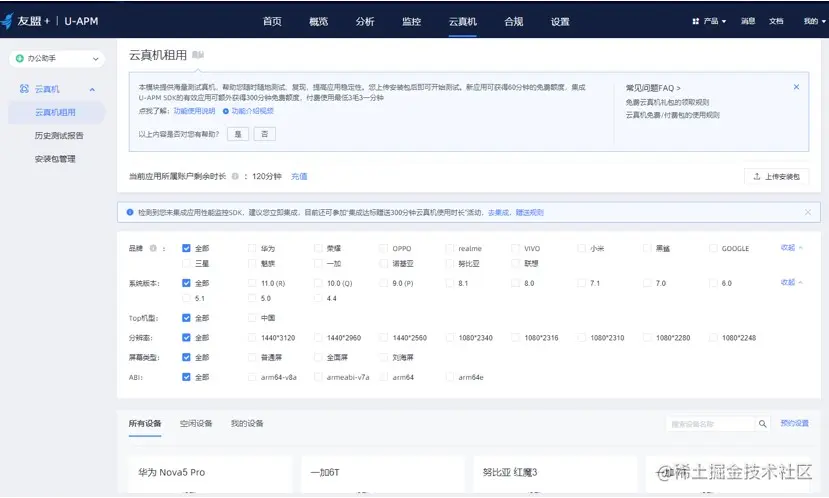Focus the device name search field
Viewport: 829px width, 498px height.
pos(710,423)
